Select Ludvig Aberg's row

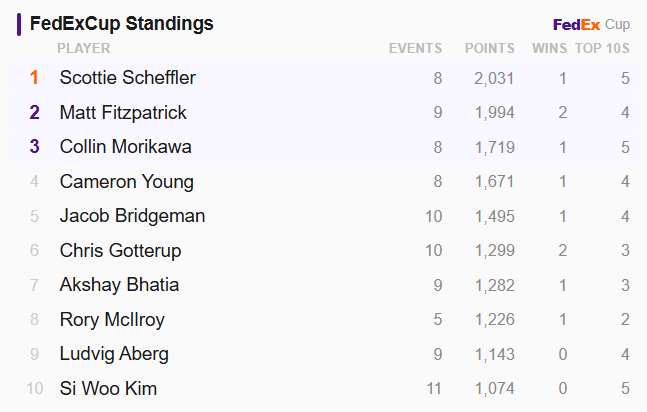[324, 354]
